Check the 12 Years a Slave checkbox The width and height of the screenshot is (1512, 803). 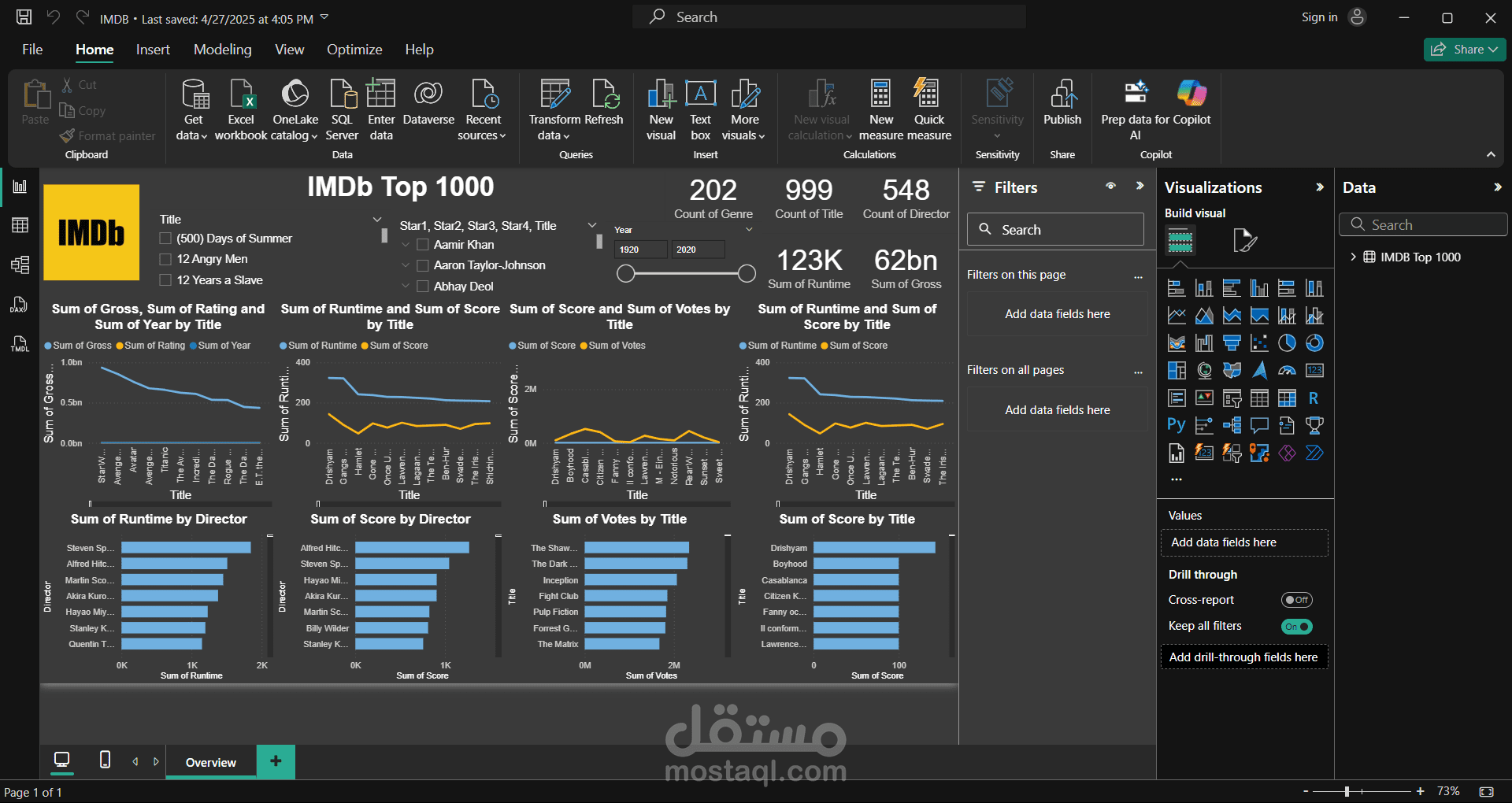pos(165,280)
